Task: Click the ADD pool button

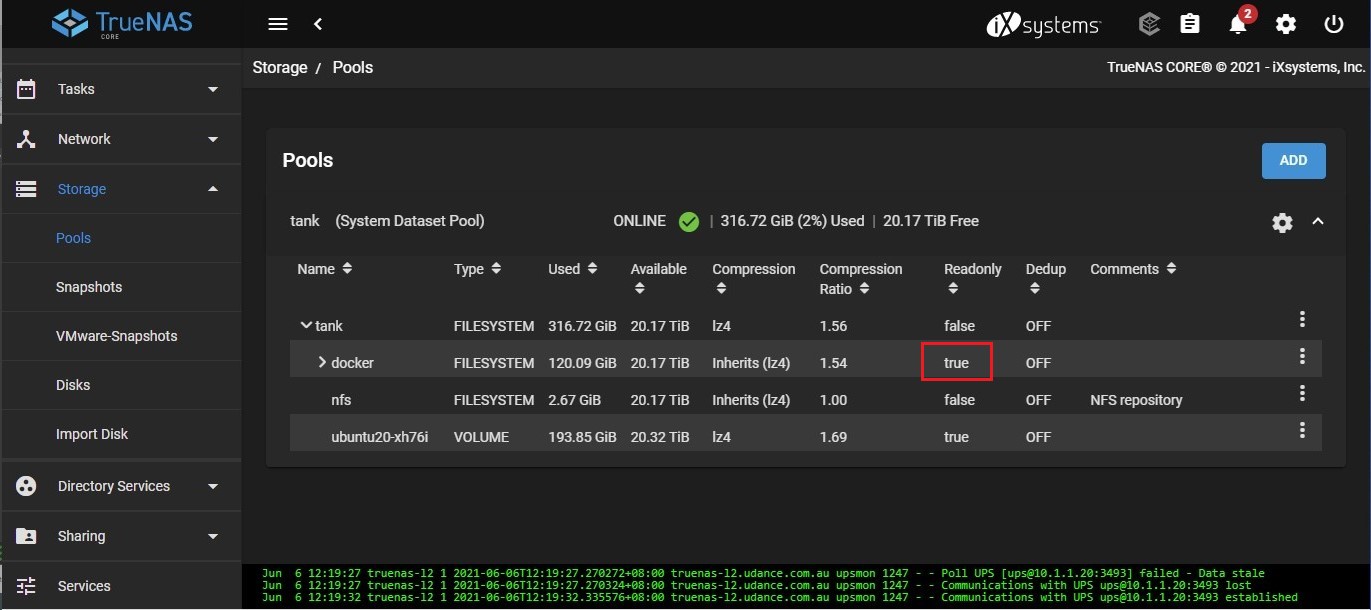Action: click(1293, 160)
